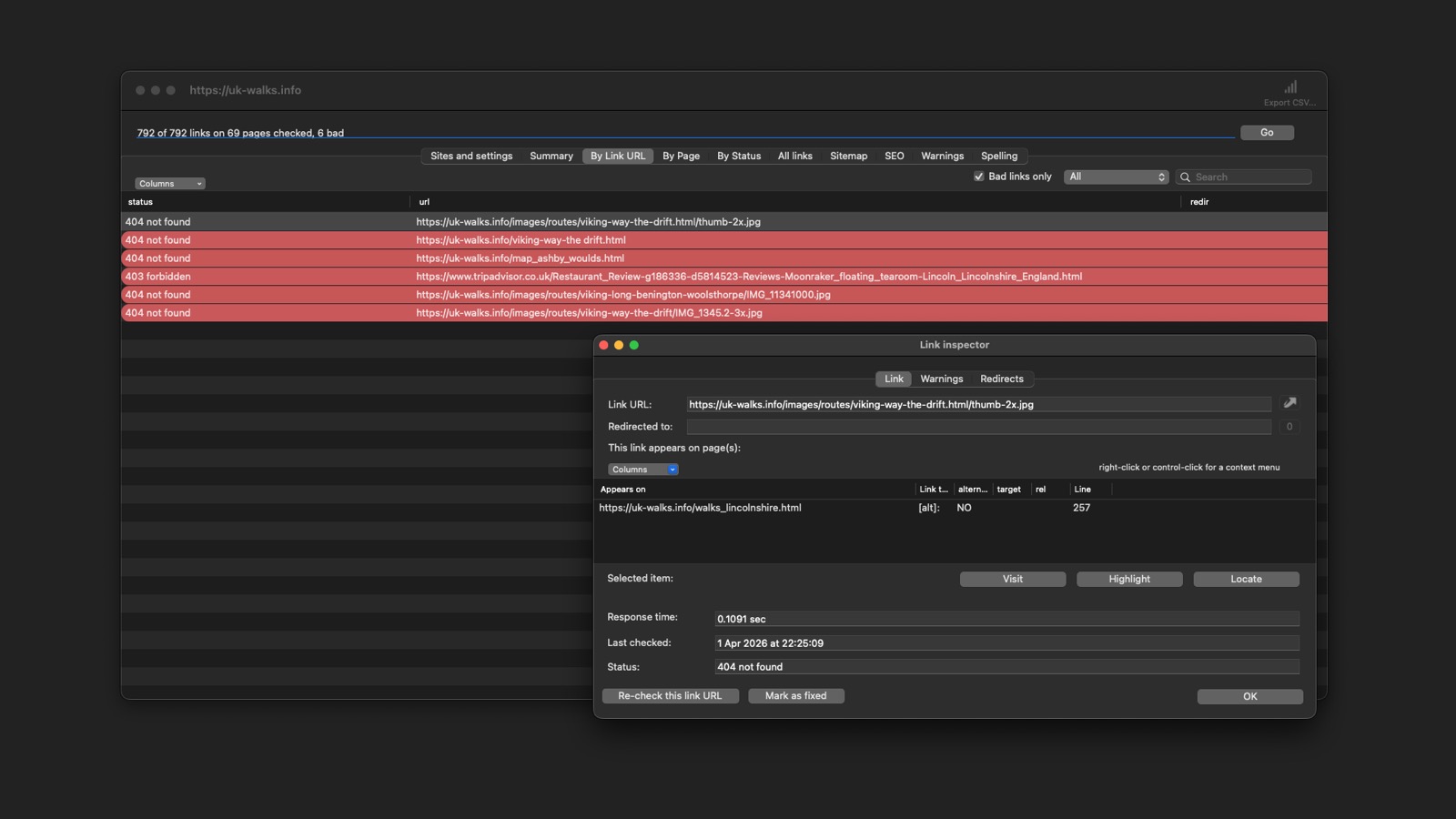The image size is (1456, 819).
Task: Open main window Warnings tab
Action: [942, 156]
